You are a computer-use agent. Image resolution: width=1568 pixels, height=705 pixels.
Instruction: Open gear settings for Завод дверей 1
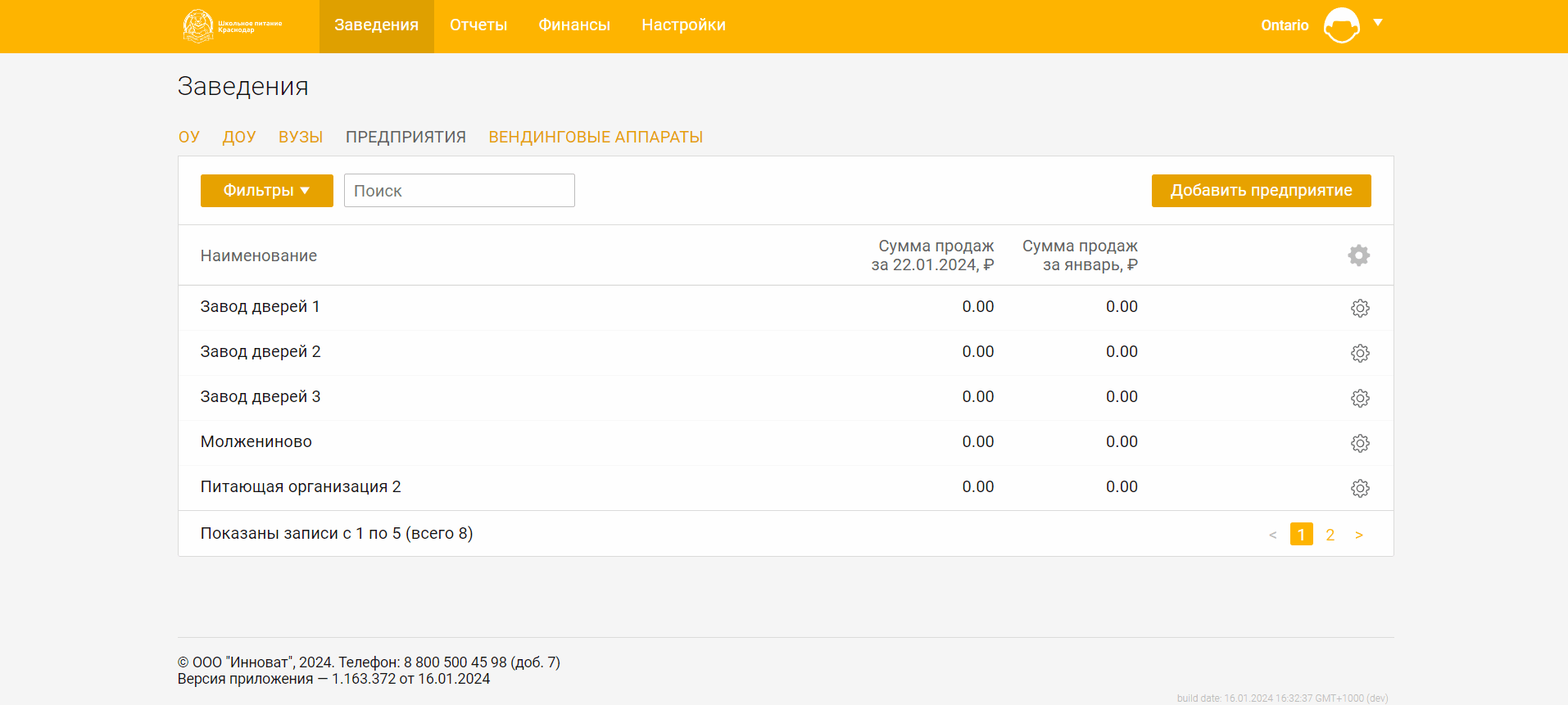1359,308
